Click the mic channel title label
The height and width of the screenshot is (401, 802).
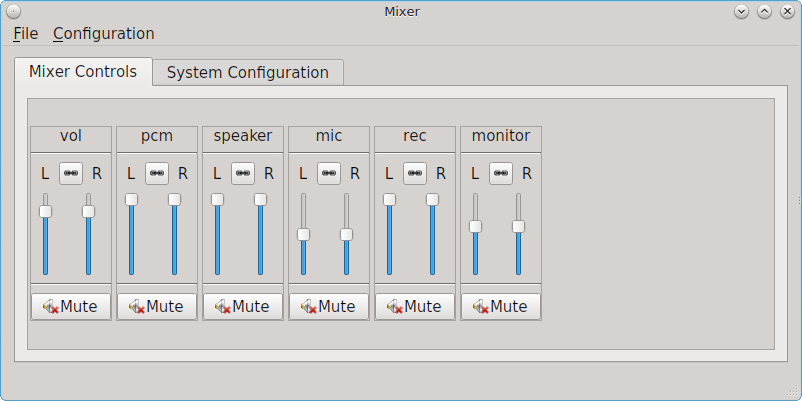click(x=329, y=136)
